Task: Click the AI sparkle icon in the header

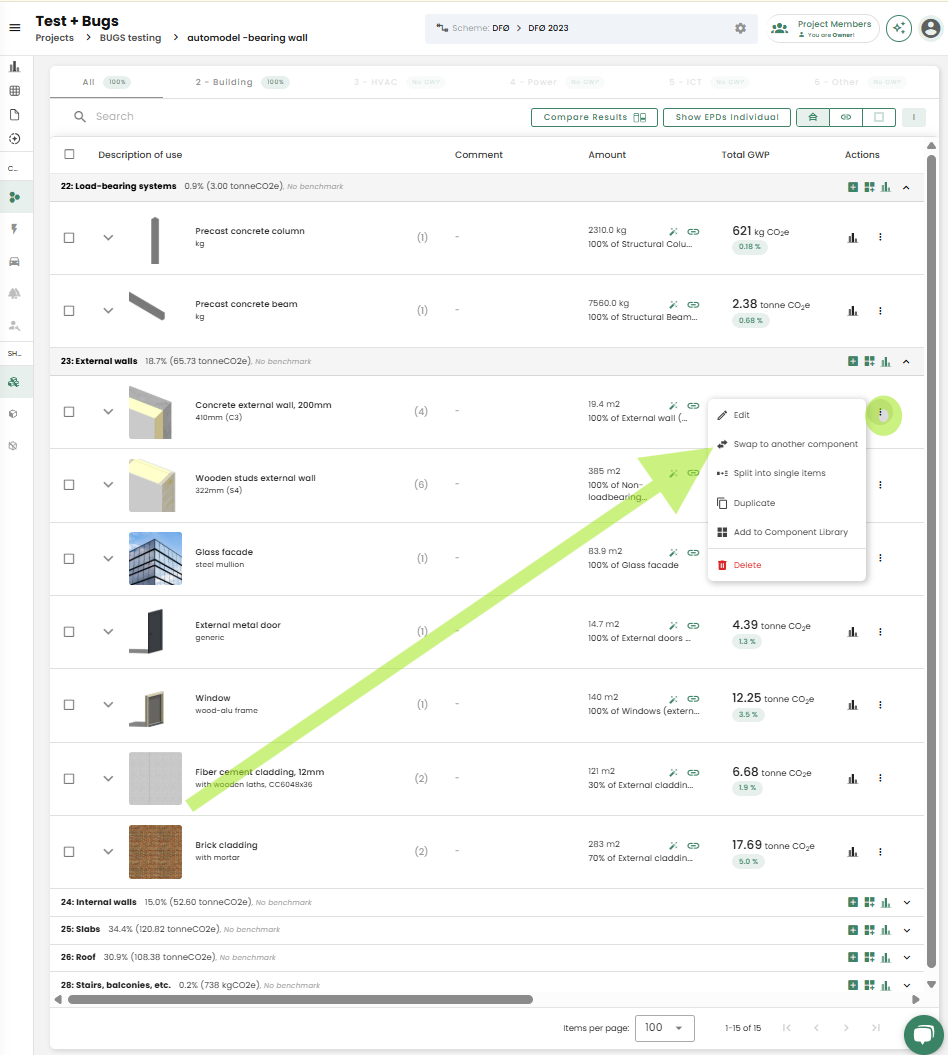Action: [x=899, y=28]
